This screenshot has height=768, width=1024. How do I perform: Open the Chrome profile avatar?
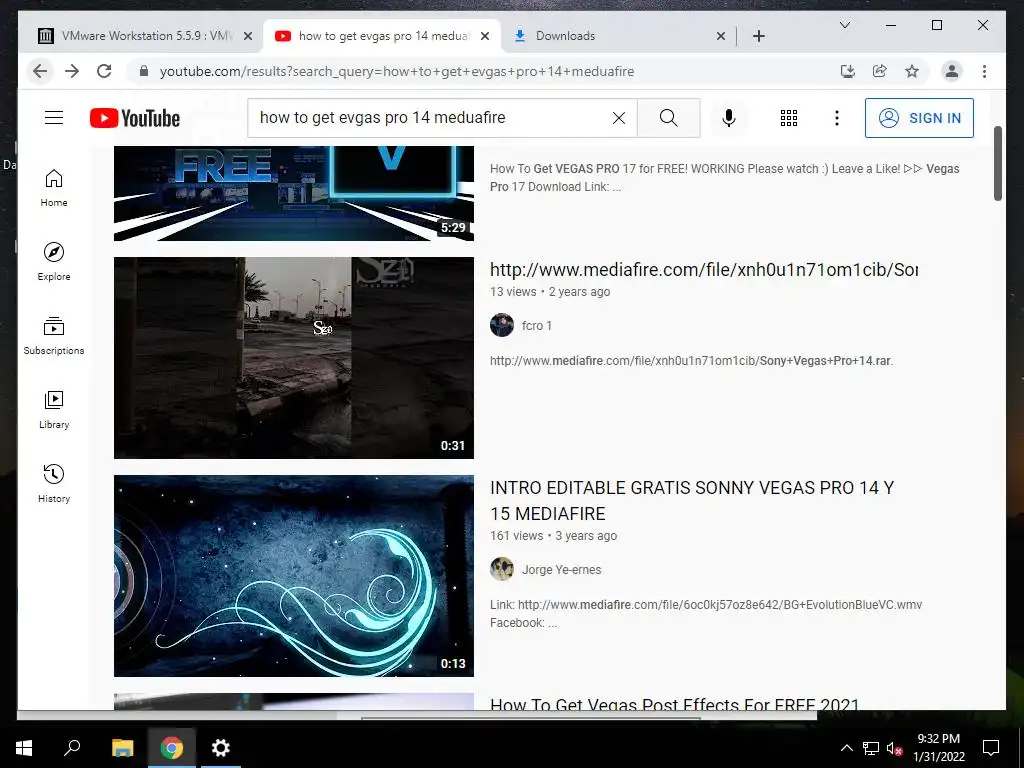pos(952,71)
